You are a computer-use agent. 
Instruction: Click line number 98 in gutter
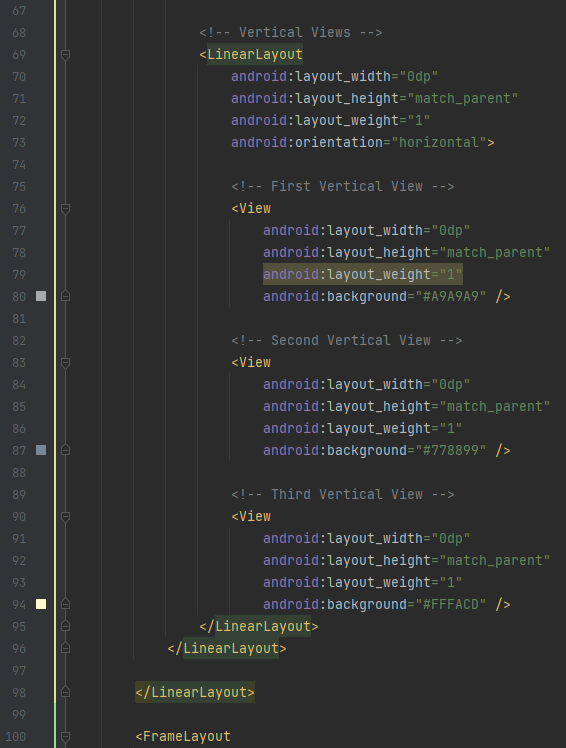(x=19, y=693)
